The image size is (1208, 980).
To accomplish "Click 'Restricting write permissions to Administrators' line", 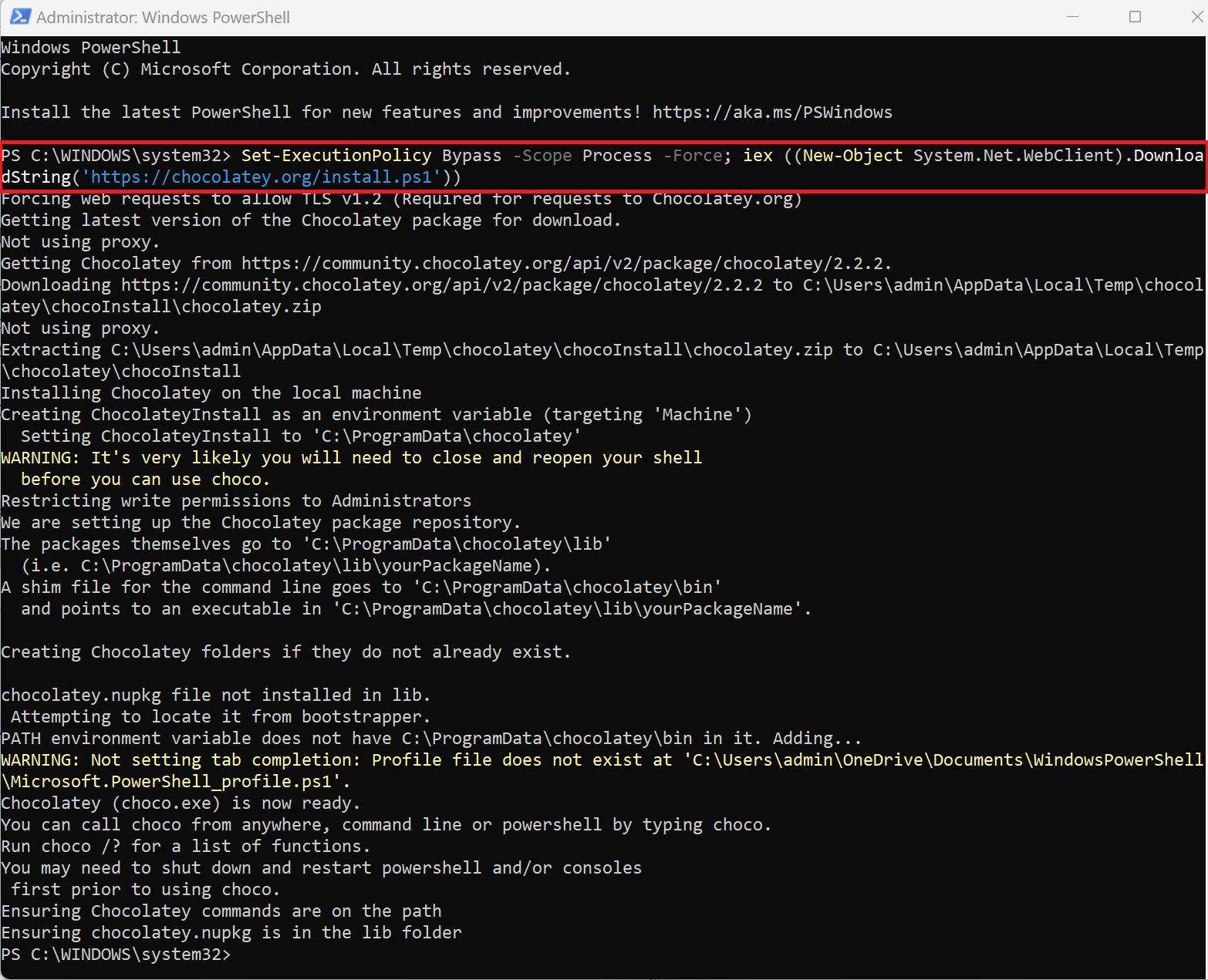I will click(236, 501).
